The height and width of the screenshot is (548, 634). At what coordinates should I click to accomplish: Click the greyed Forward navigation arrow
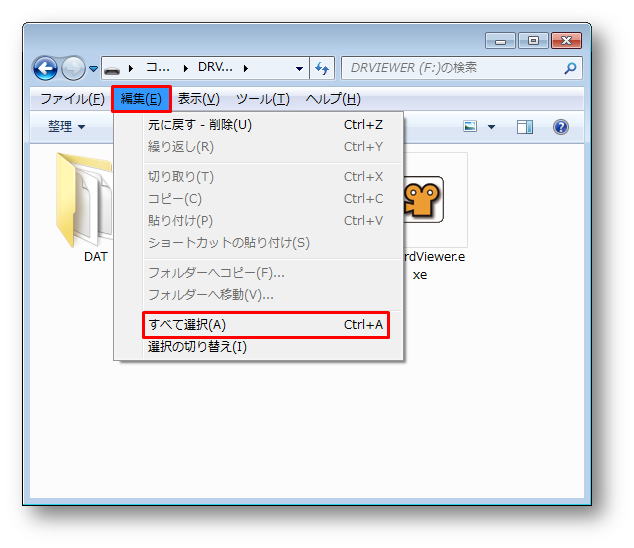(x=73, y=68)
